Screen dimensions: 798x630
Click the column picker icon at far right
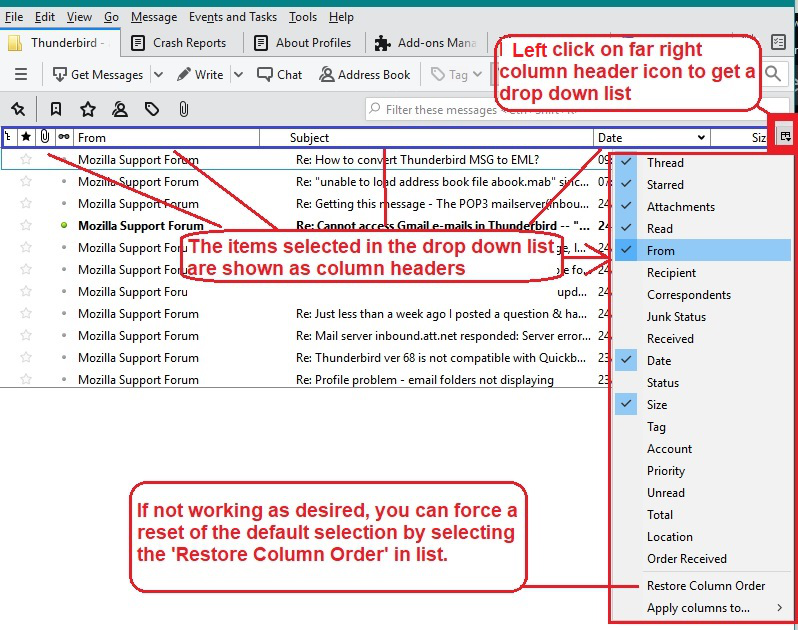click(x=785, y=136)
